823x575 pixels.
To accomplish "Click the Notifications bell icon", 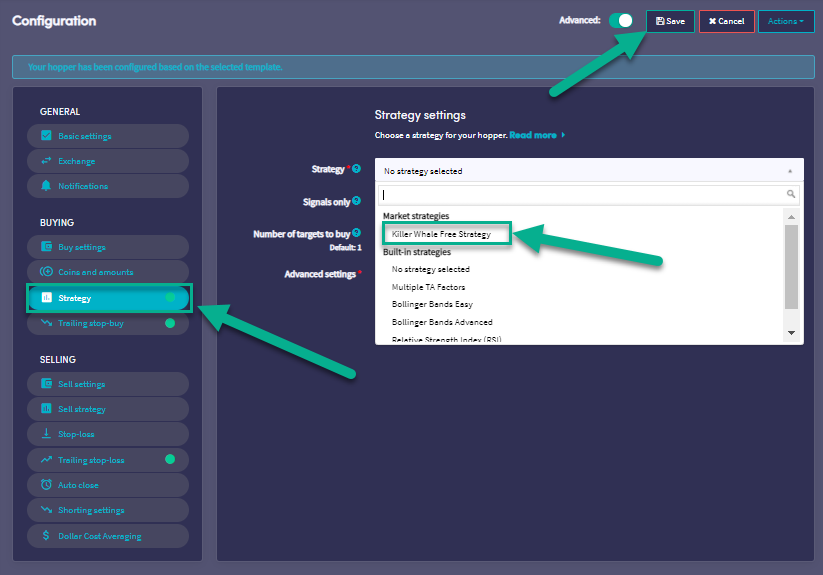I will click(x=46, y=186).
